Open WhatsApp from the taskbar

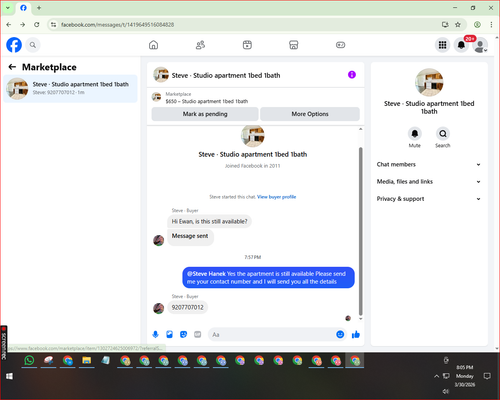(29, 360)
